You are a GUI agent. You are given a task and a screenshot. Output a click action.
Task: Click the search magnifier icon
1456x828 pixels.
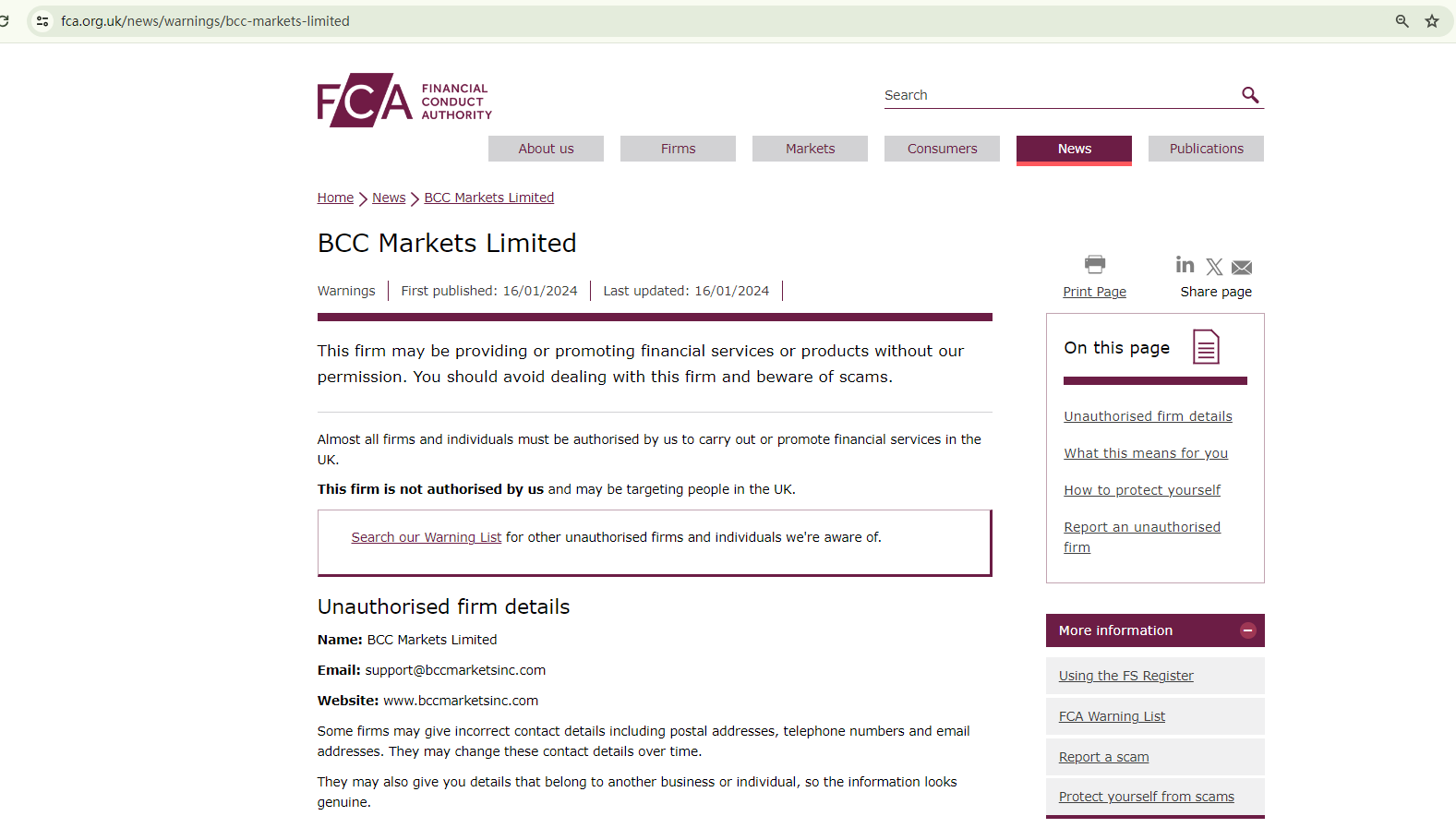(1250, 95)
